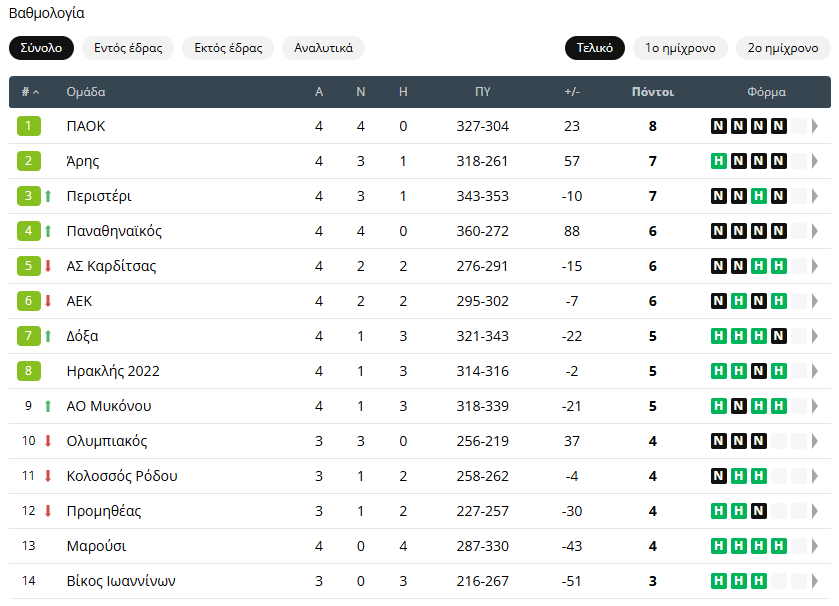Sort table by the Πόντοι column
This screenshot has height=606, width=839.
[652, 92]
